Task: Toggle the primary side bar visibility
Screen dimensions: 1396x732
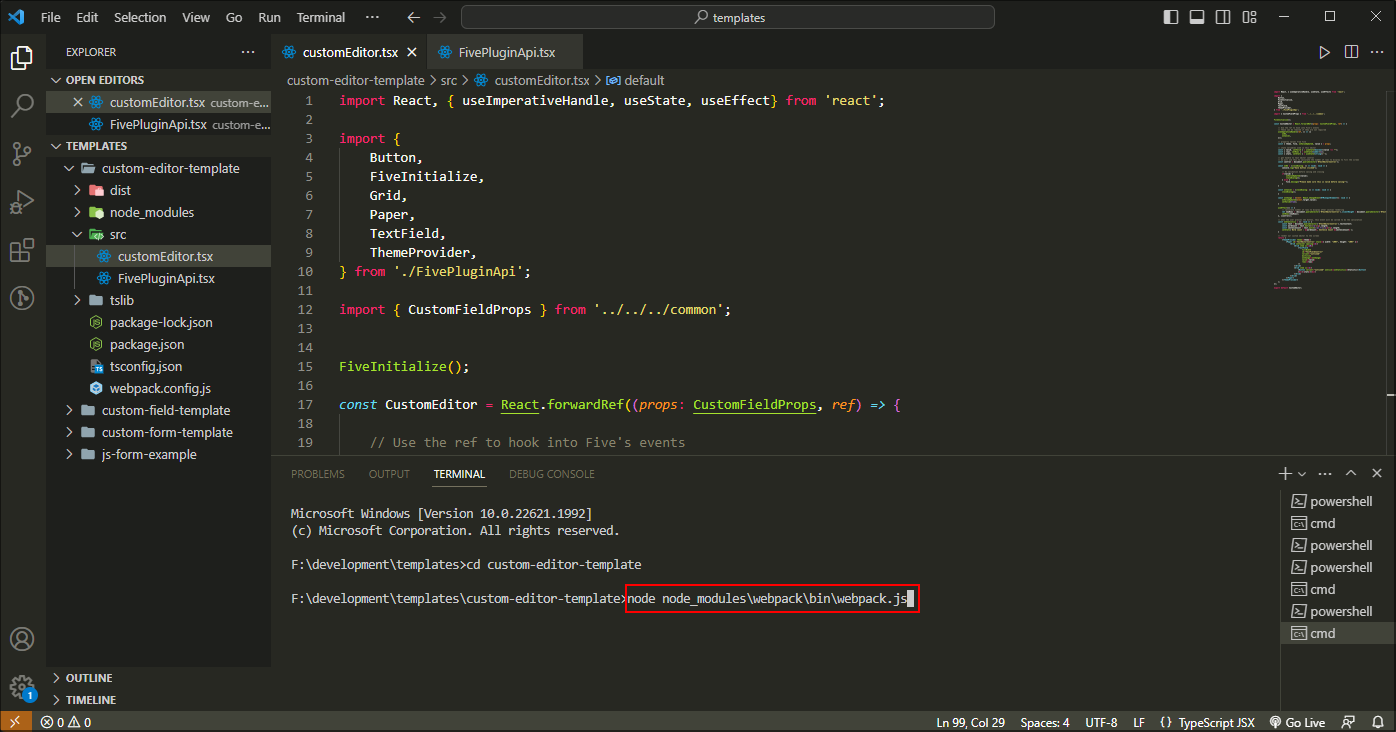Action: coord(1170,16)
